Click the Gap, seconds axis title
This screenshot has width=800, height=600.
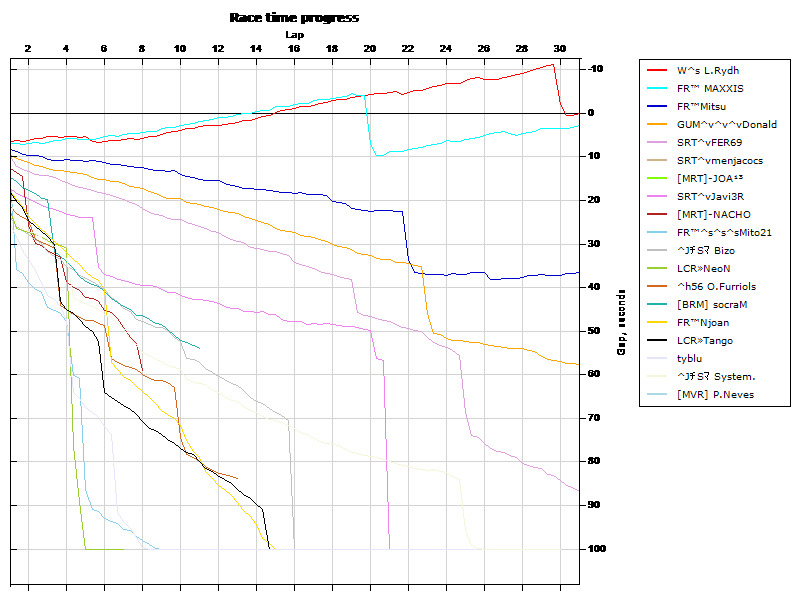point(621,322)
